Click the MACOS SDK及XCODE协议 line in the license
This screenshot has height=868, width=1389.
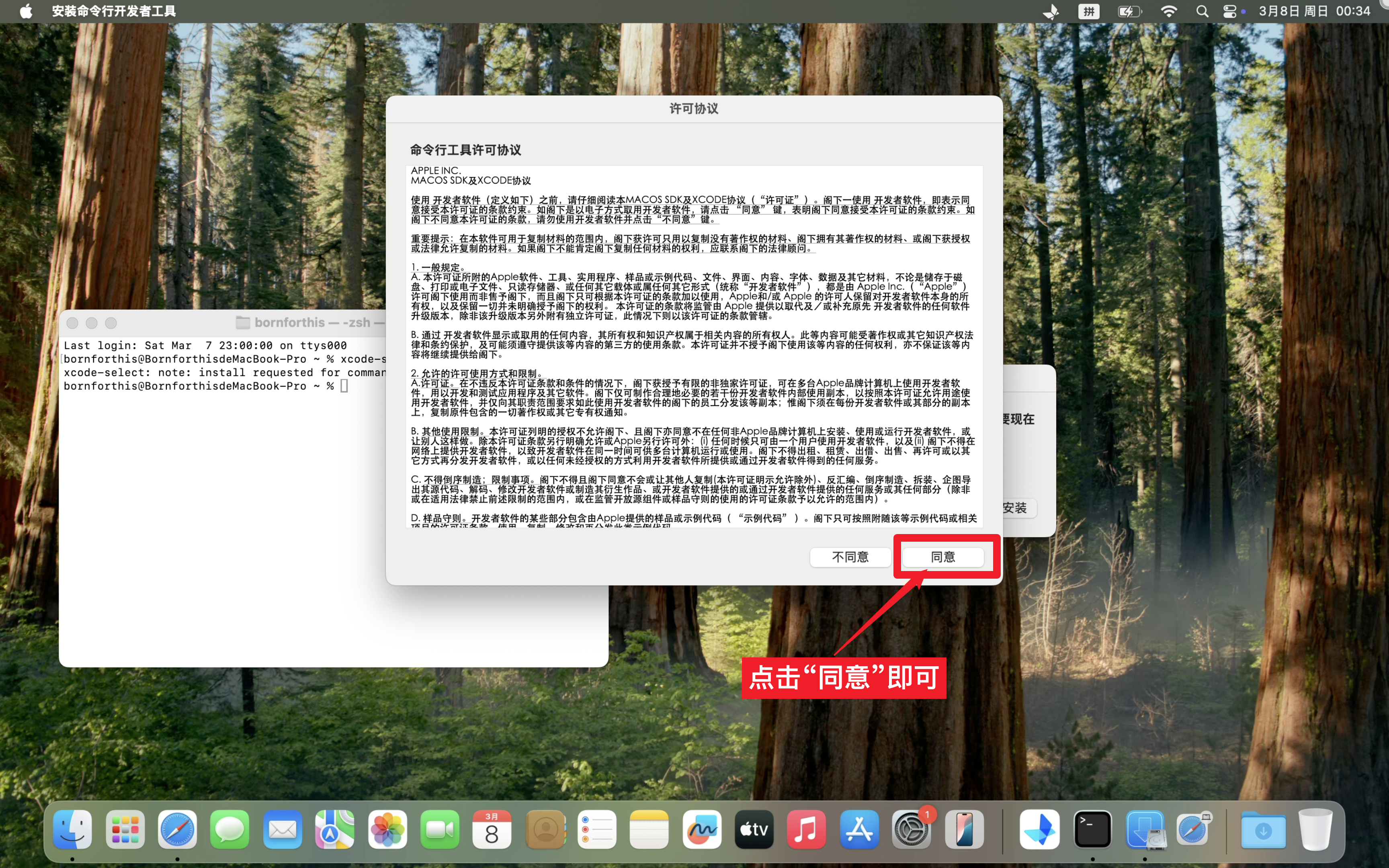[471, 181]
